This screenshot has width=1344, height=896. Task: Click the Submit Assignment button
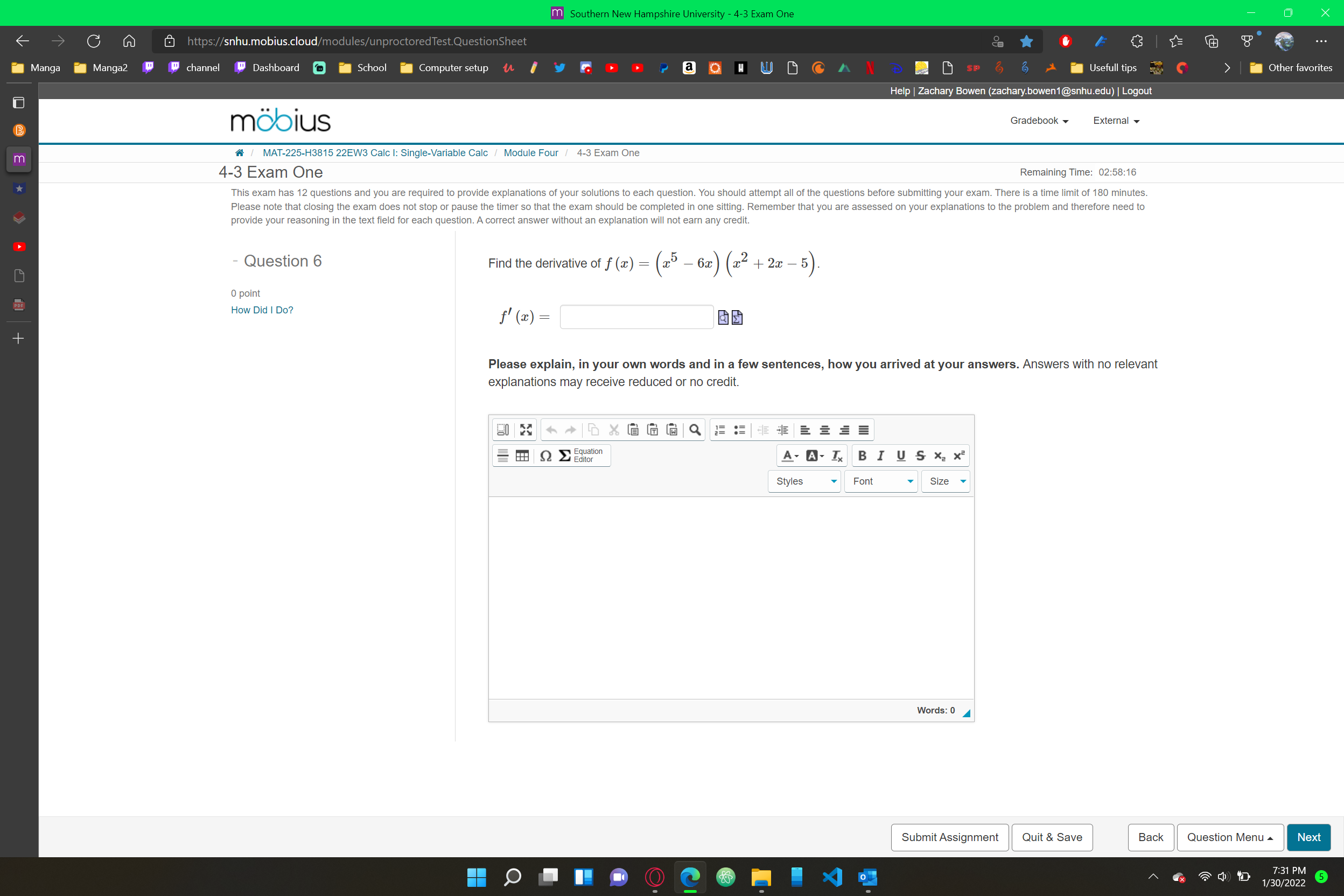[949, 837]
